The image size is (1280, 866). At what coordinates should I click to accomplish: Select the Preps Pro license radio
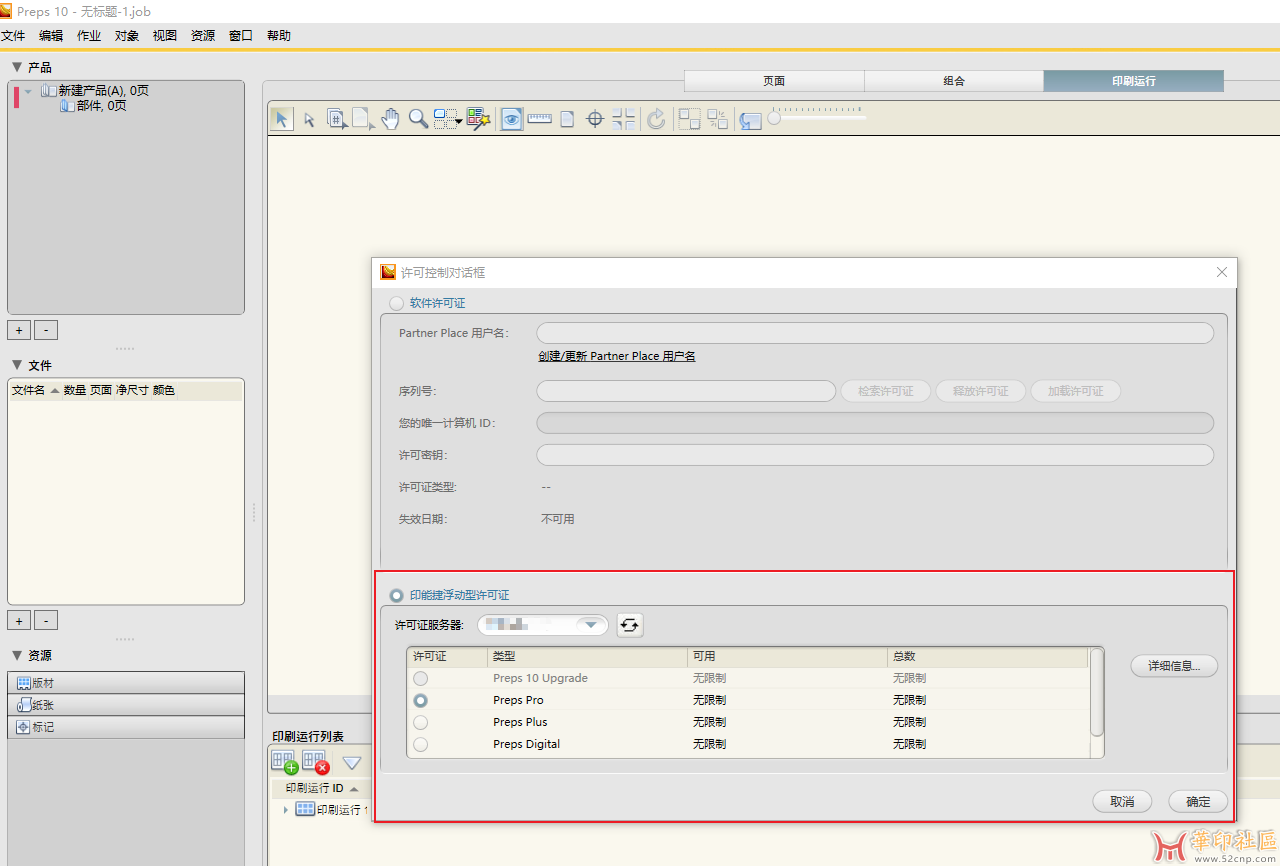click(x=421, y=700)
